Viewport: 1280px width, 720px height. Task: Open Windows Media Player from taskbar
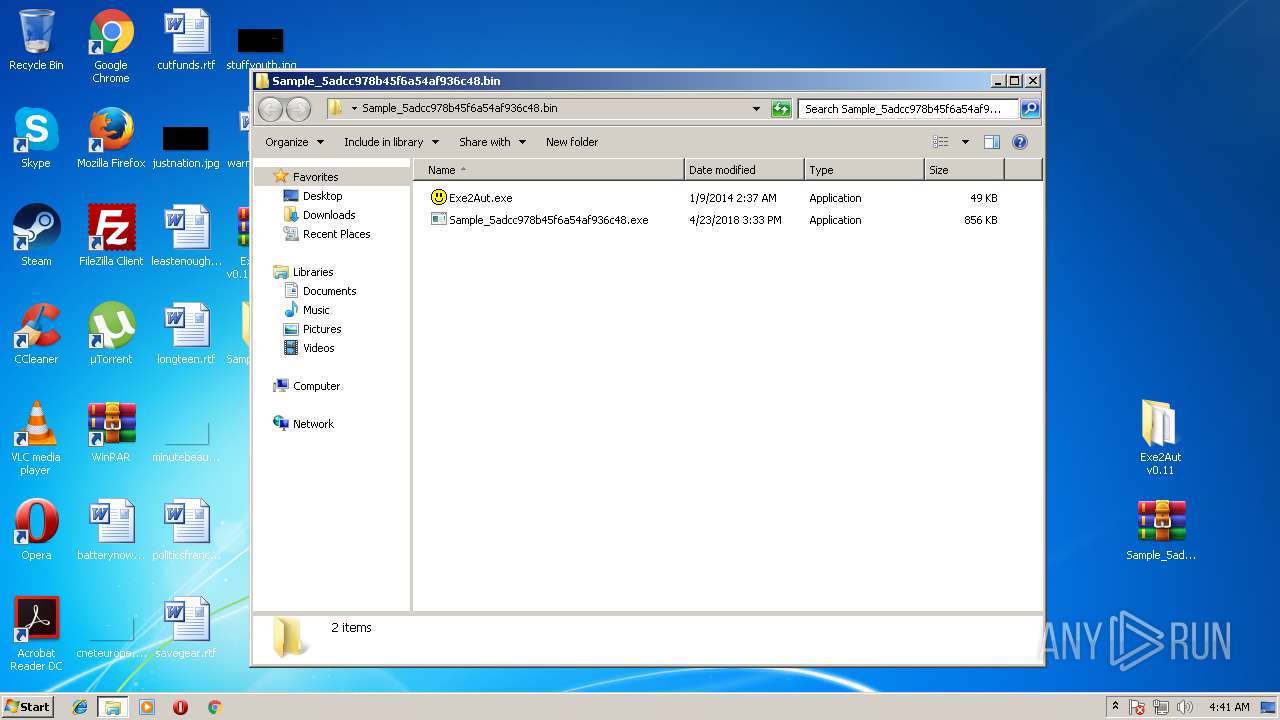[147, 707]
